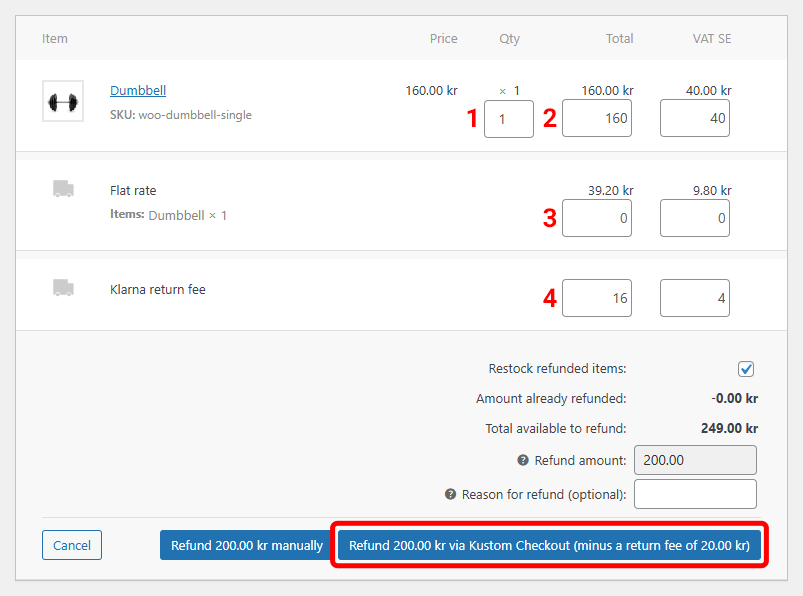Viewport: 803px width, 596px height.
Task: Select the Flat rate refund total field
Action: [x=597, y=218]
